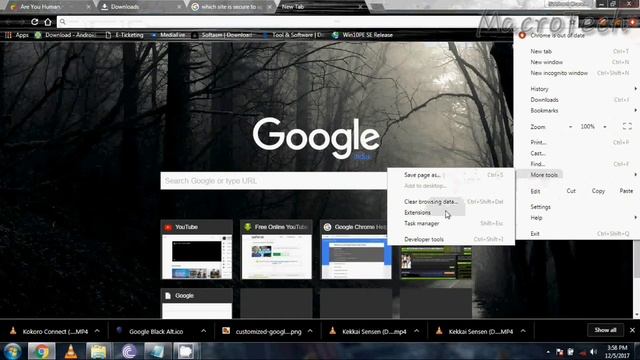Select Clear browsing data in submenu

[x=451, y=202]
